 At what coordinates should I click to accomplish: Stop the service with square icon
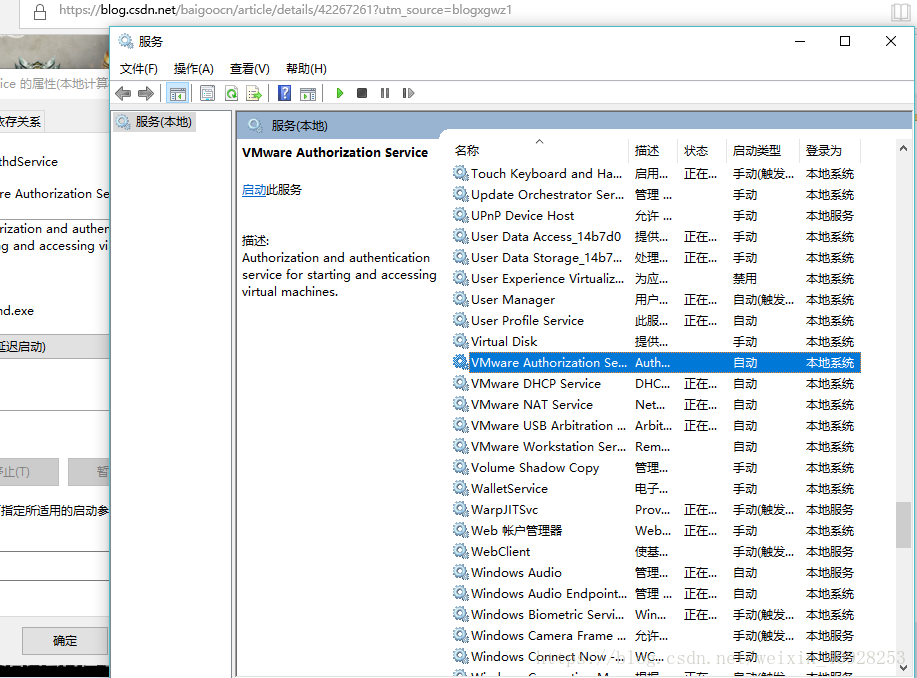362,93
